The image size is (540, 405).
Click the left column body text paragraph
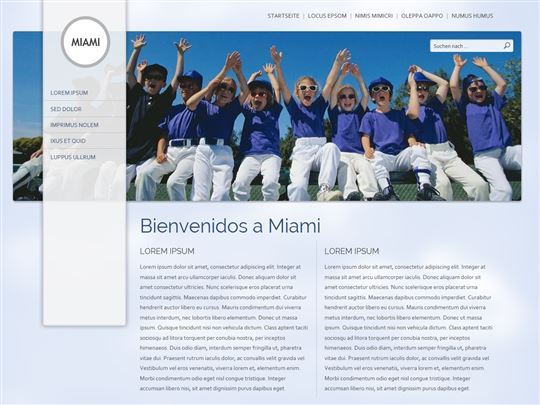[x=224, y=328]
